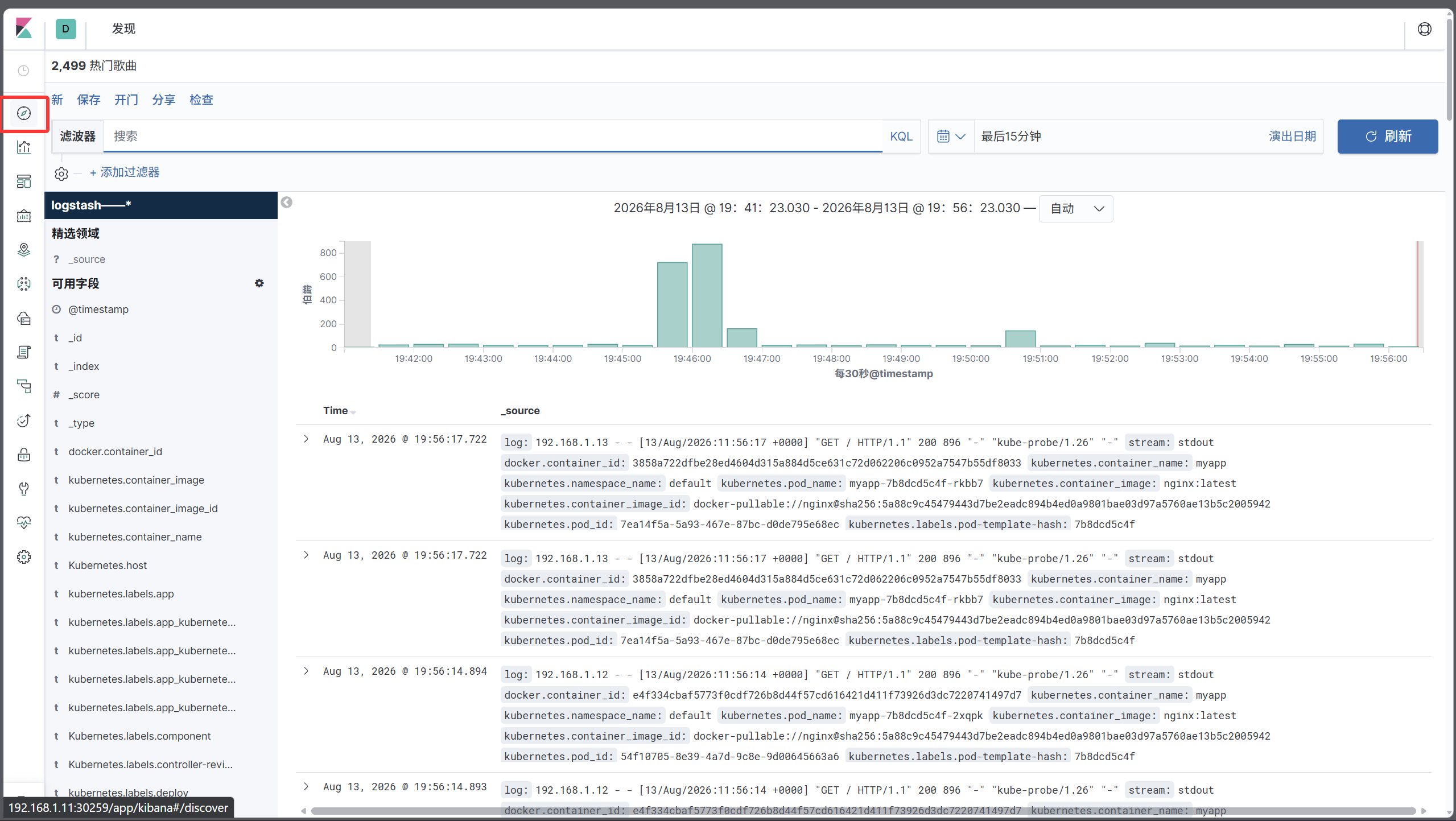Open the Logs icon in sidebar
This screenshot has height=821, width=1456.
coord(24,352)
